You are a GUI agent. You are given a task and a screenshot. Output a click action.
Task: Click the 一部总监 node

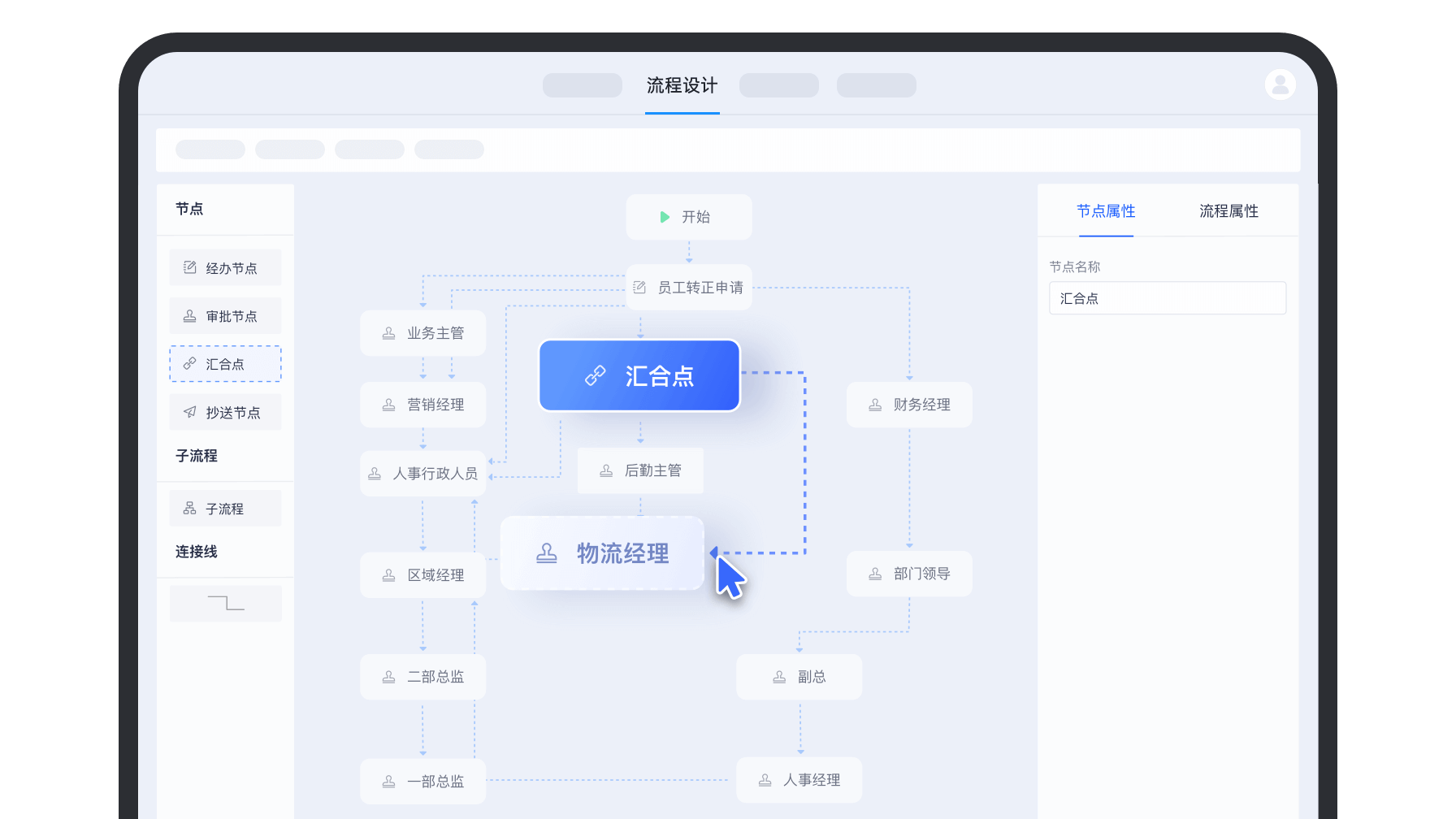tap(422, 782)
